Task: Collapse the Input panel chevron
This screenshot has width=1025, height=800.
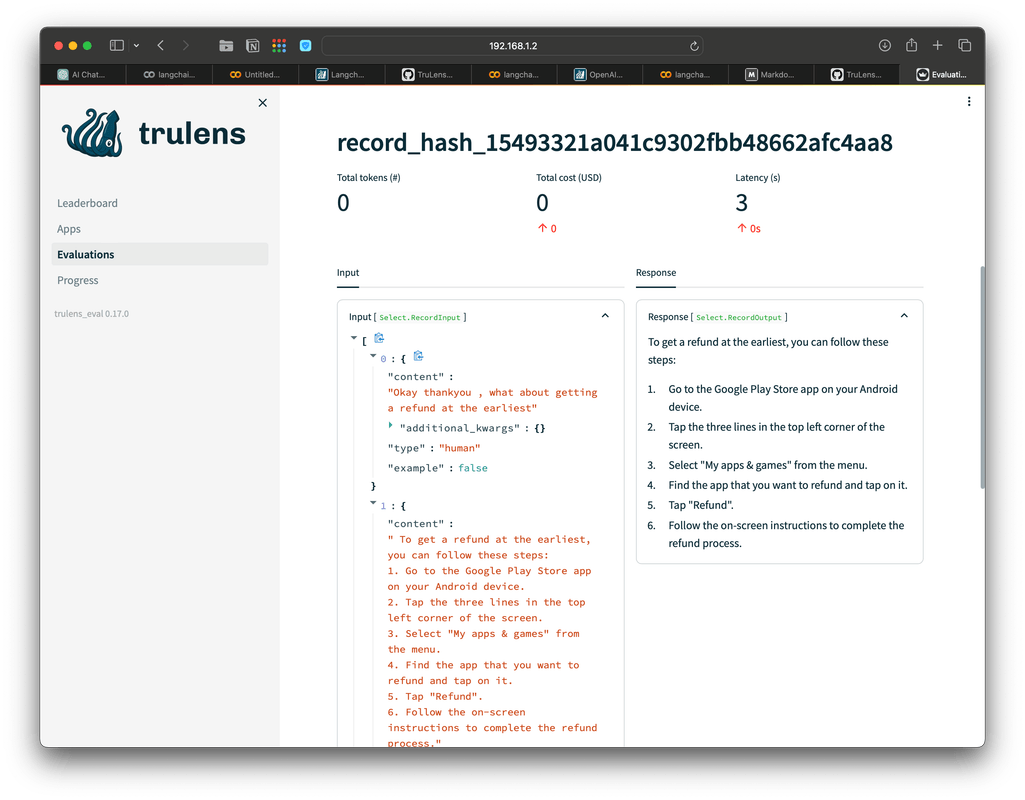Action: [605, 316]
